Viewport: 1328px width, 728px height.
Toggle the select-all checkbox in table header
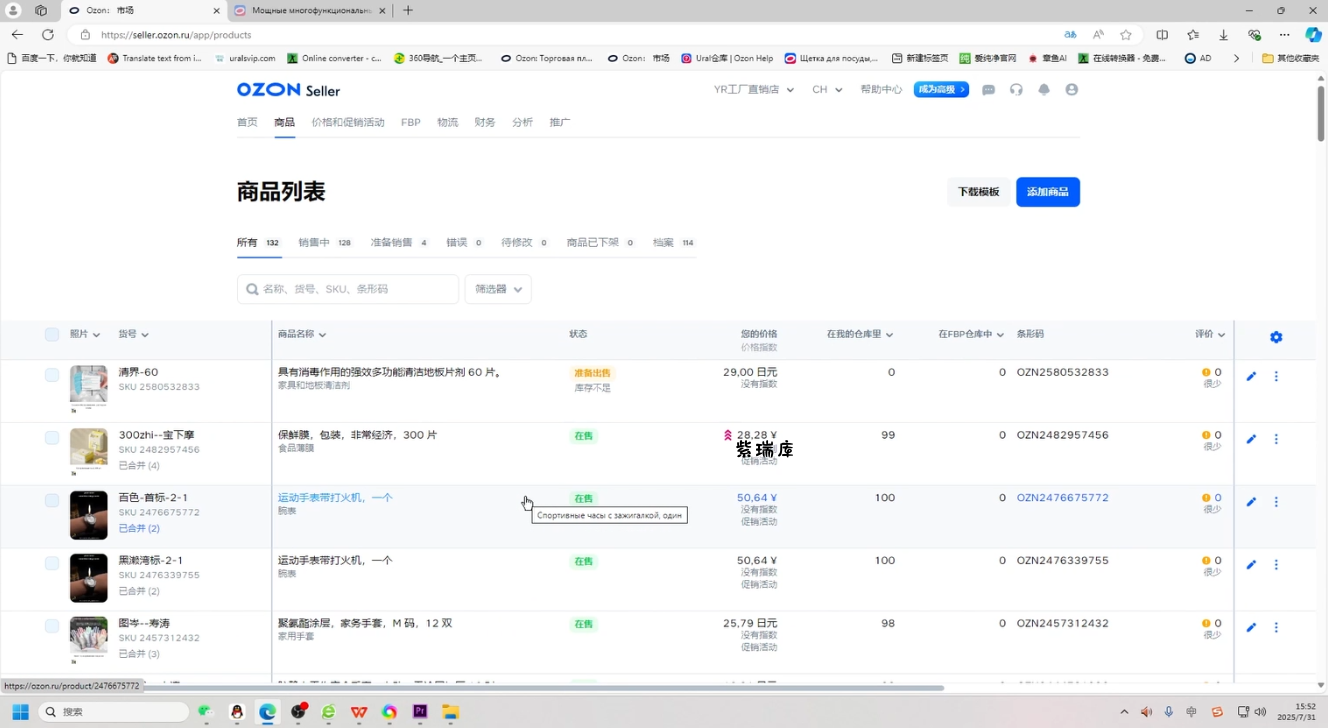tap(52, 335)
